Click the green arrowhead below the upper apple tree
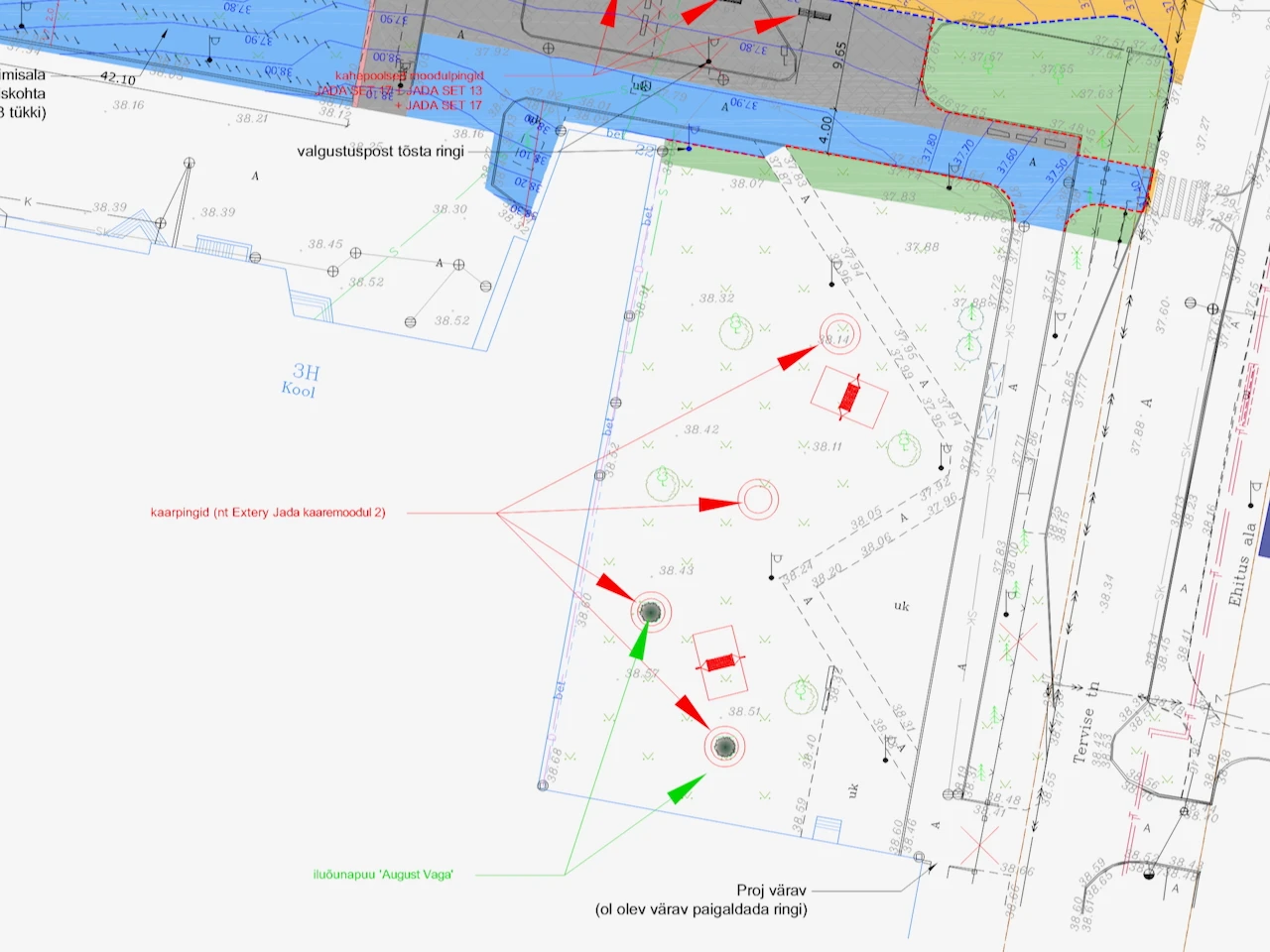 (x=640, y=643)
